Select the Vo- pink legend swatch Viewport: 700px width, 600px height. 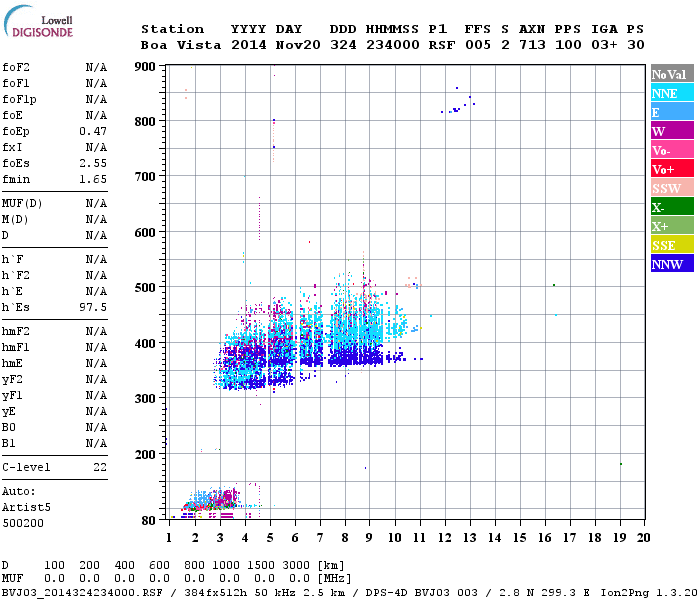(x=672, y=150)
